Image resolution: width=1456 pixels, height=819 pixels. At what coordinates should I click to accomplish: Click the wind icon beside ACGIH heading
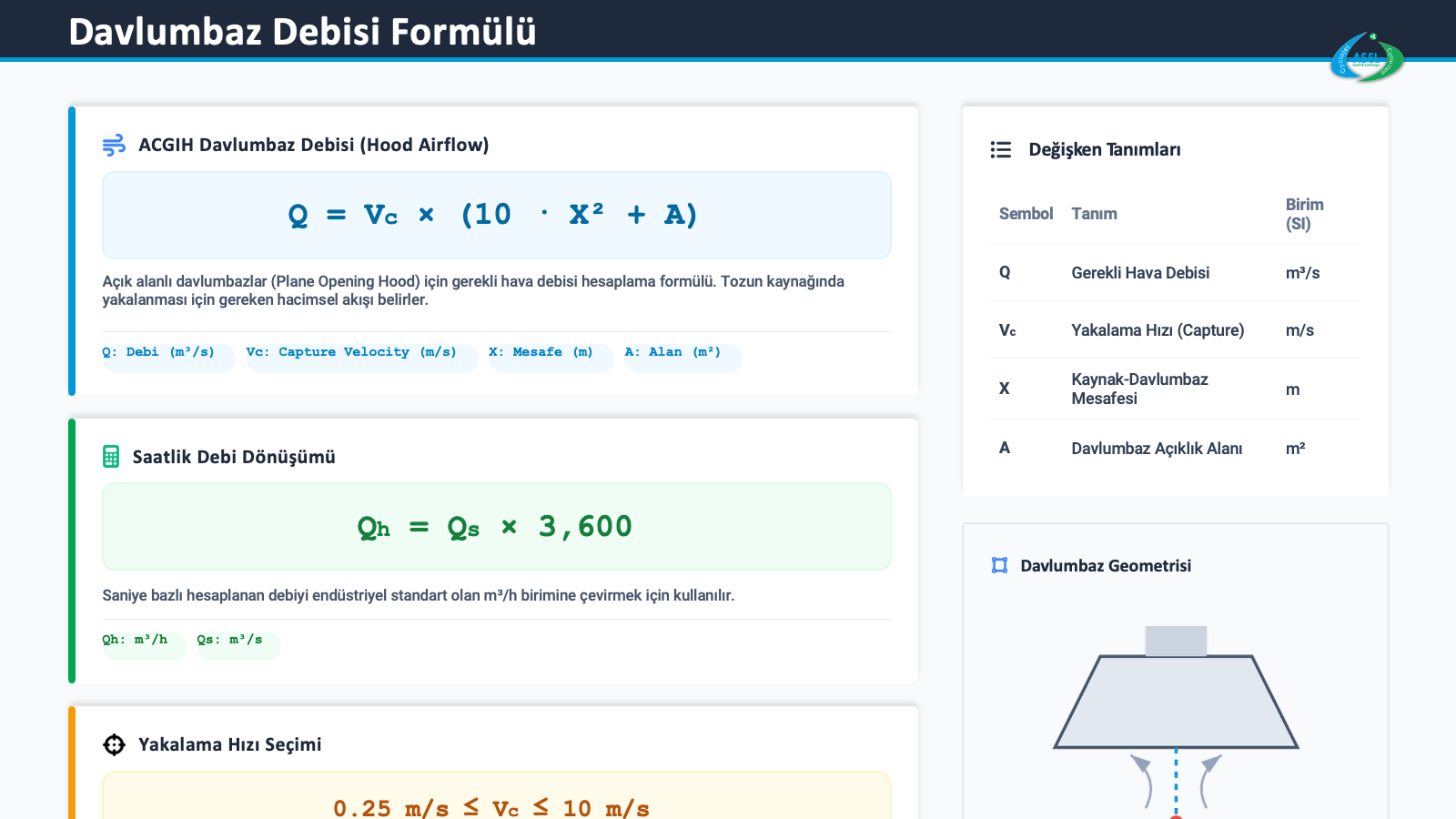pos(114,145)
